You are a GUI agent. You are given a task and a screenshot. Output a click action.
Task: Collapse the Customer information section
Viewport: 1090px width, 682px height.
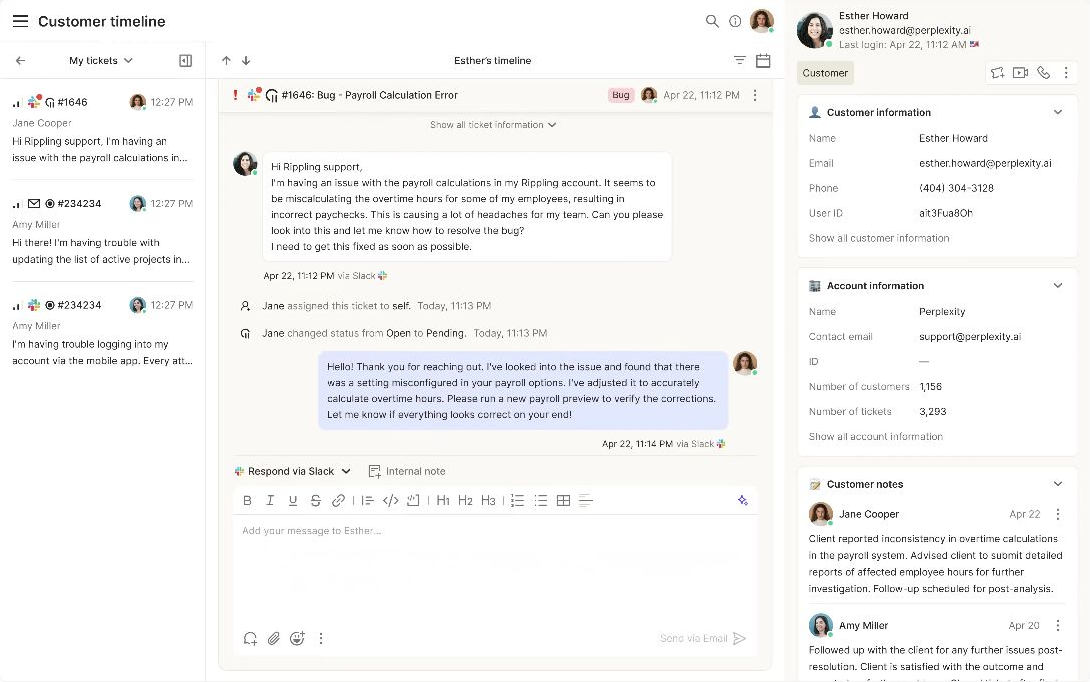pos(1057,112)
